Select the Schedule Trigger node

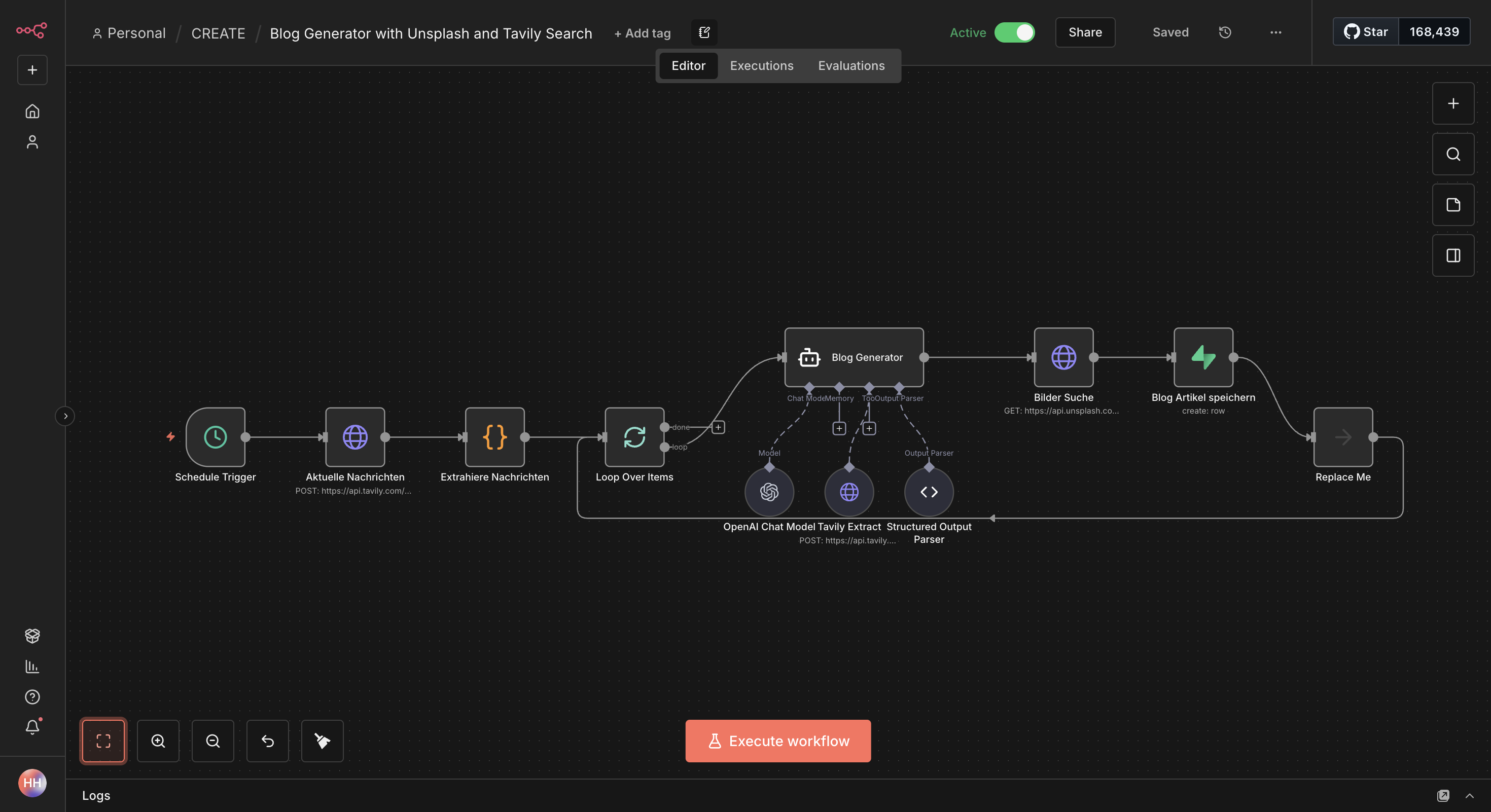[x=216, y=437]
